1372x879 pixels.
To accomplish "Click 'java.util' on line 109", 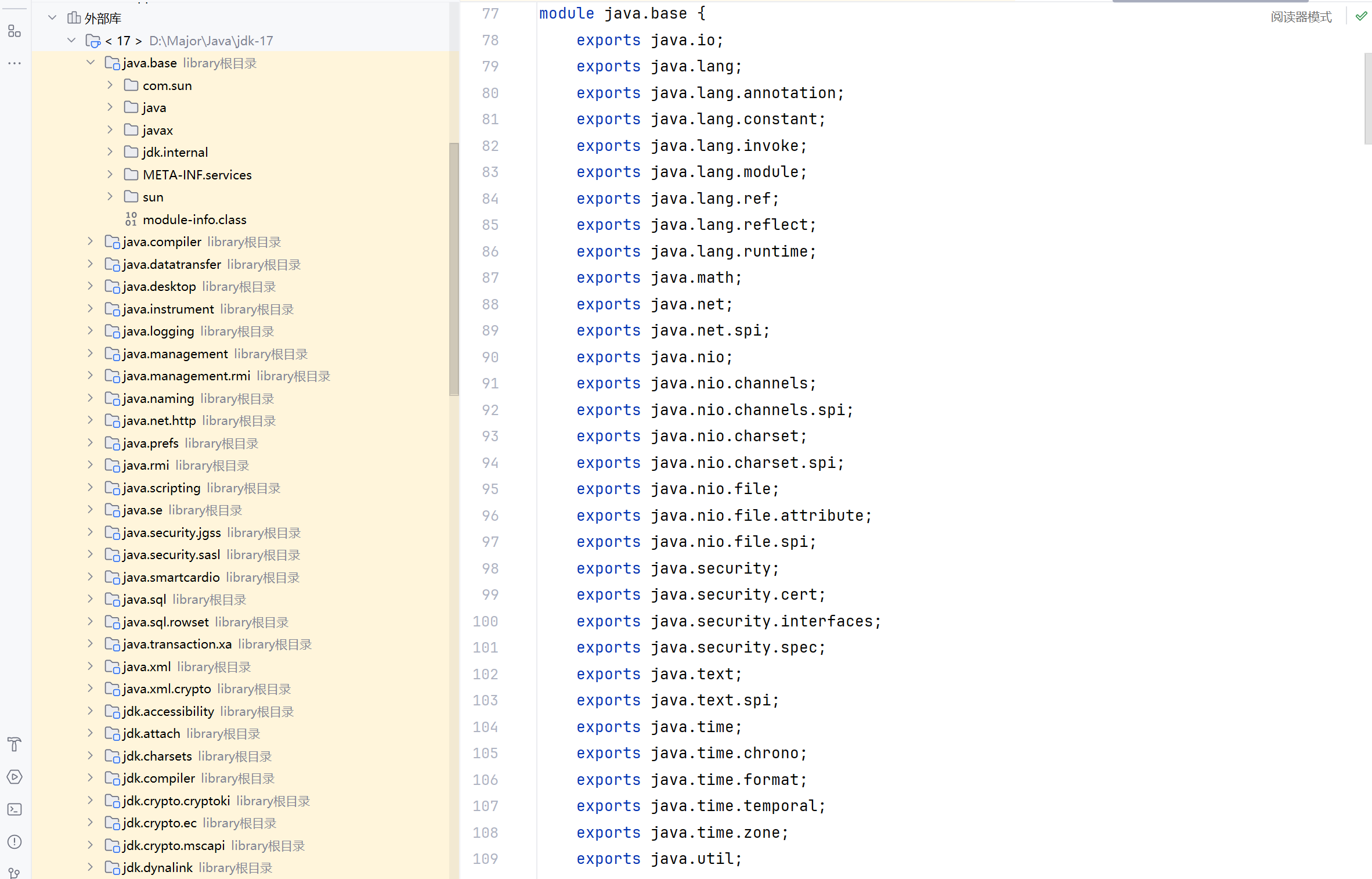I will [692, 859].
